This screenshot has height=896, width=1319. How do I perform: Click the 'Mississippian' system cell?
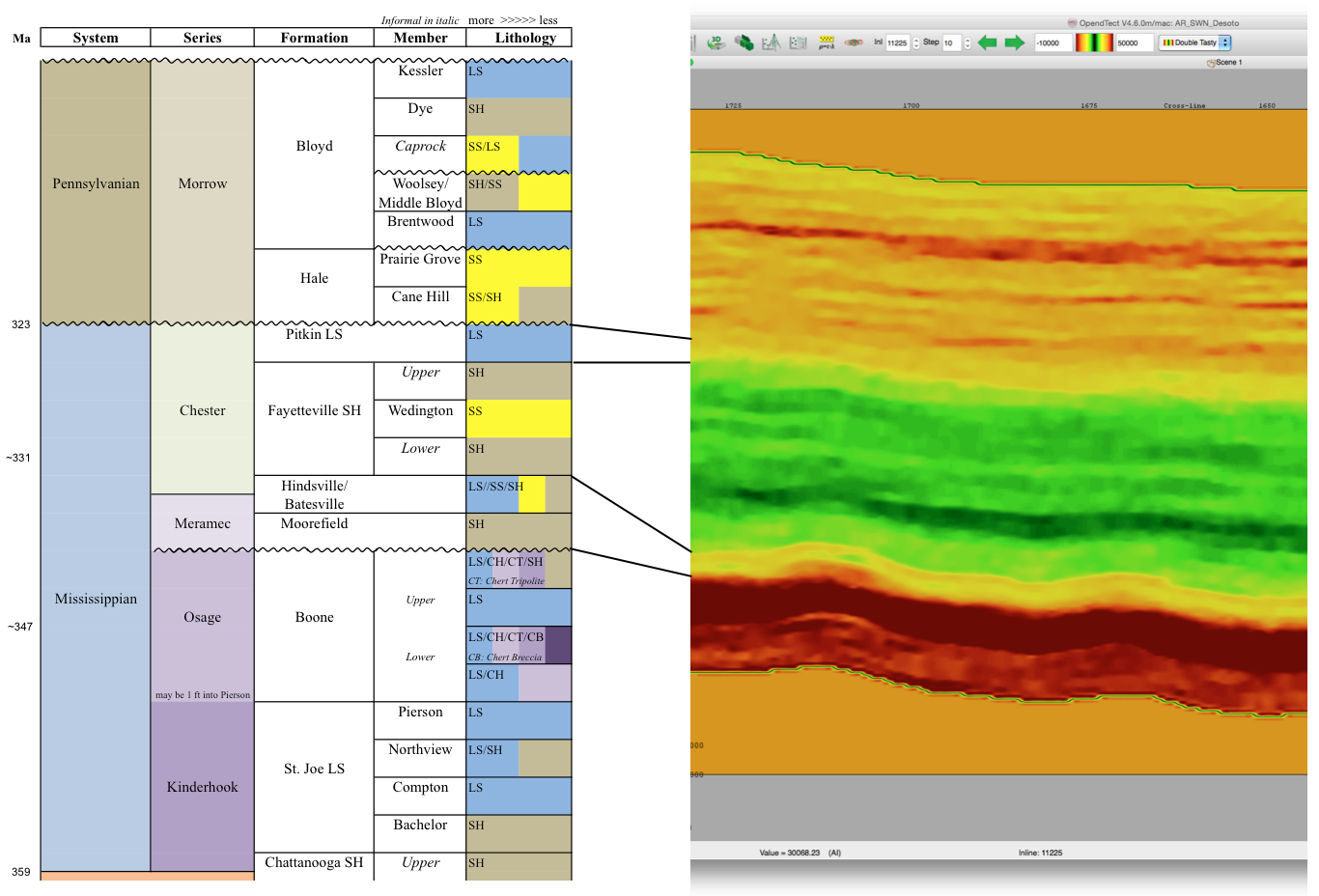click(x=96, y=599)
